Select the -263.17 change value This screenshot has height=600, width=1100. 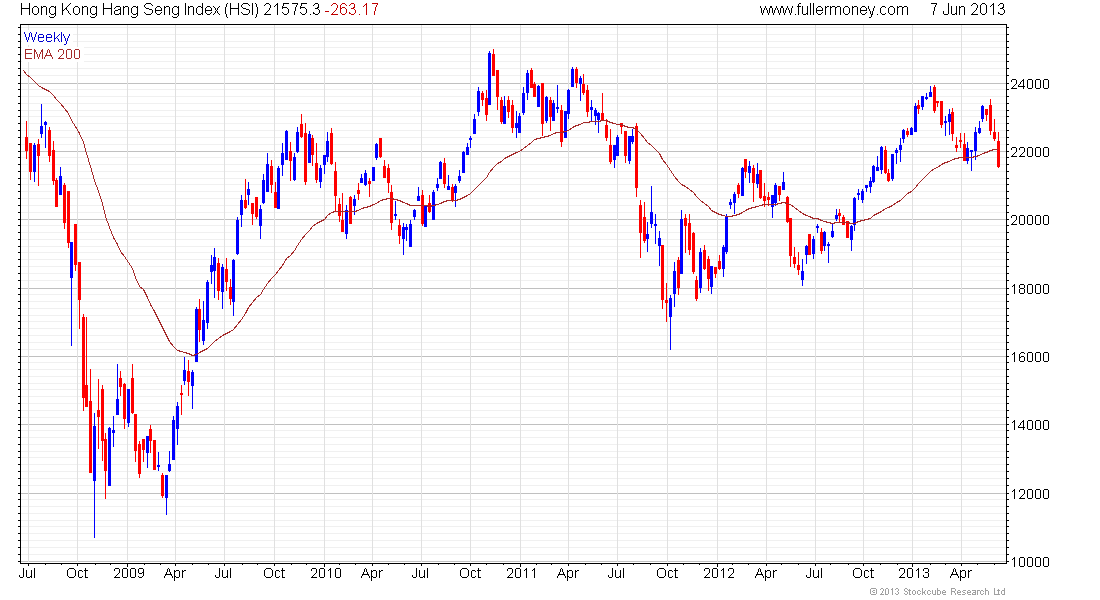(x=351, y=10)
